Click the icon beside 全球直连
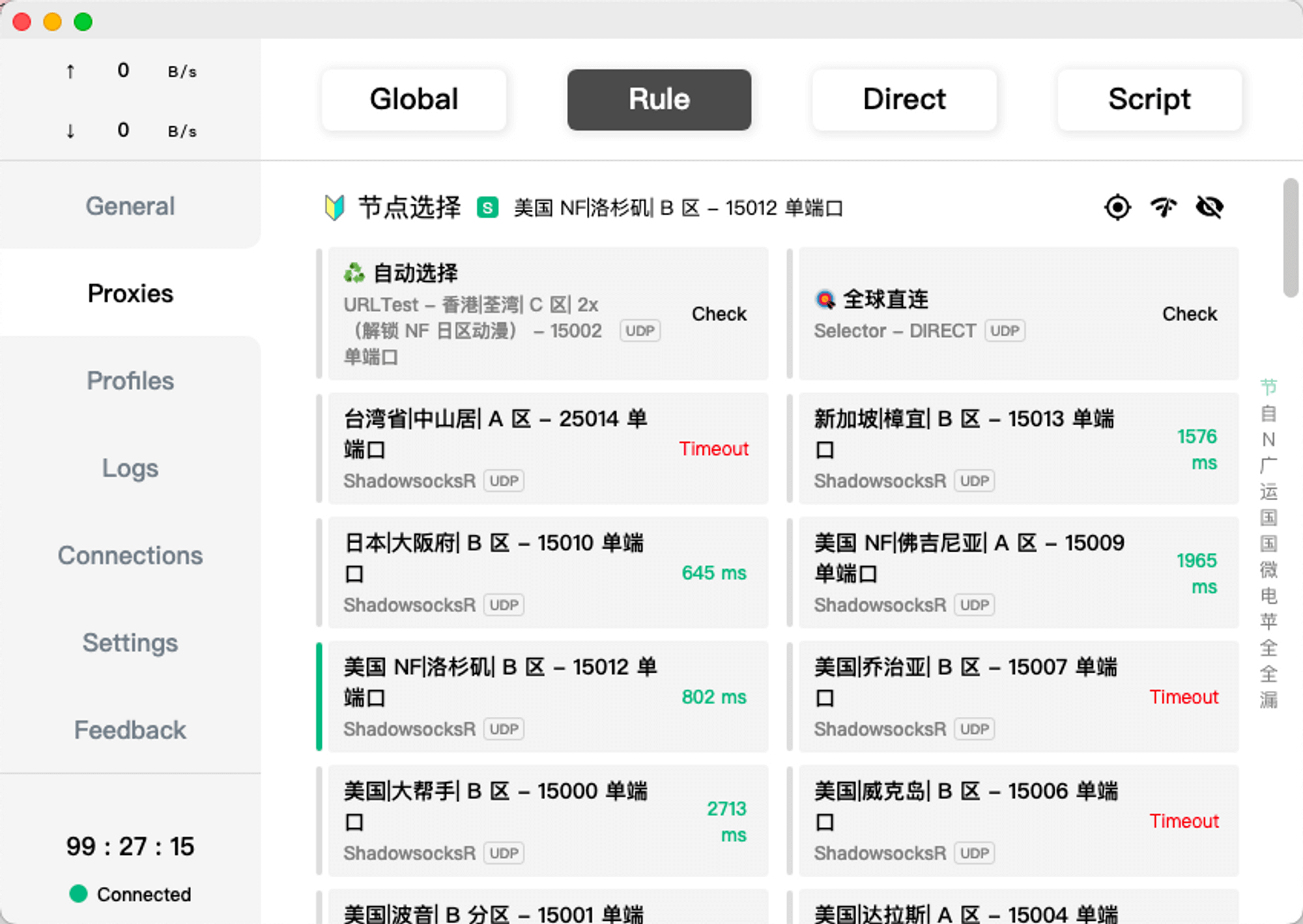This screenshot has height=924, width=1303. click(x=825, y=300)
